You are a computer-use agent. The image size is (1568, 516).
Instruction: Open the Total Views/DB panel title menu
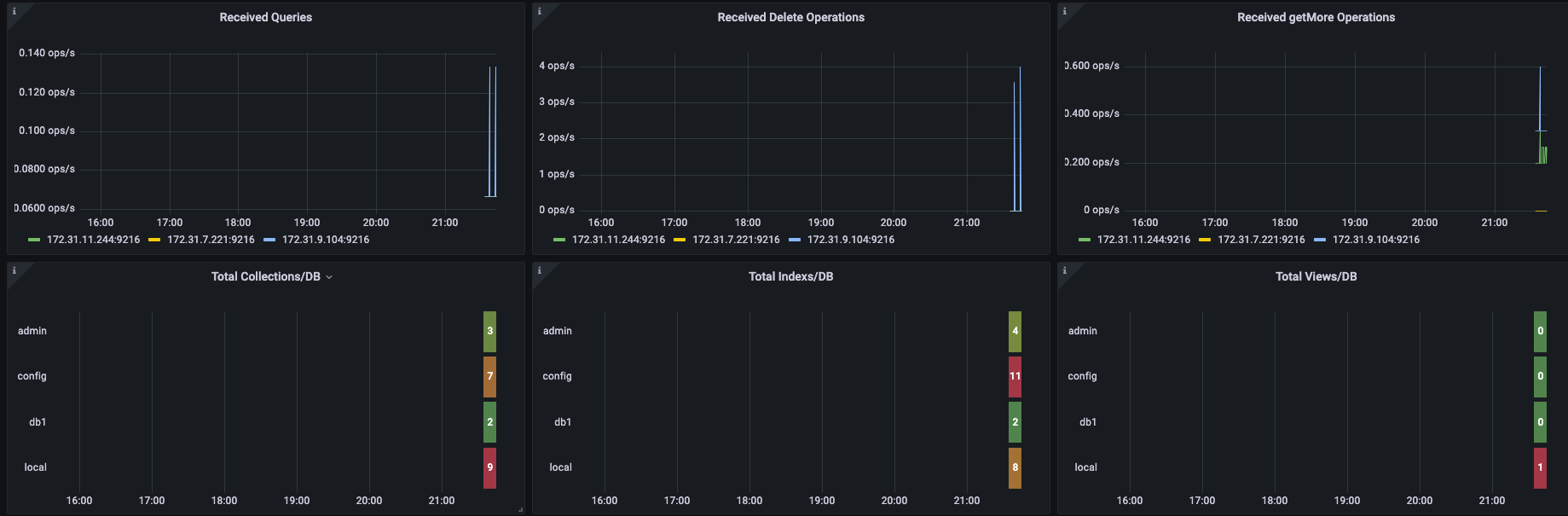(x=1316, y=276)
